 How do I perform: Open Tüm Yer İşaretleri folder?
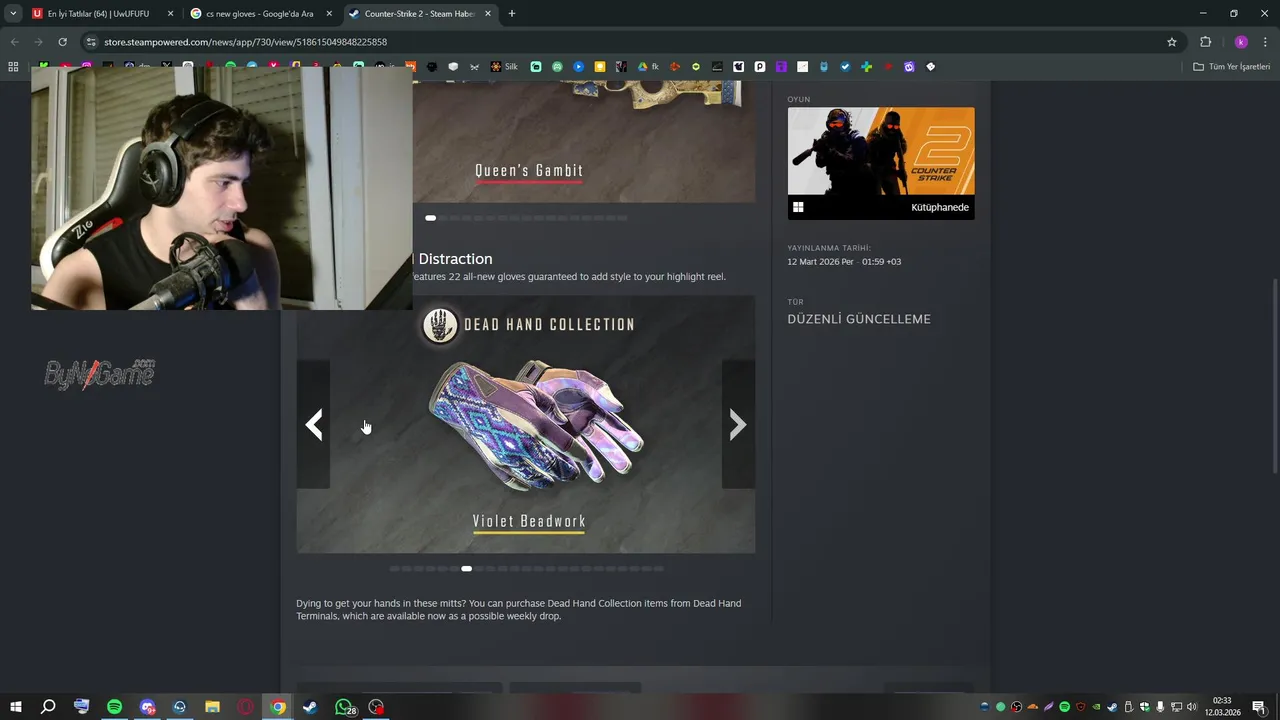[x=1232, y=67]
